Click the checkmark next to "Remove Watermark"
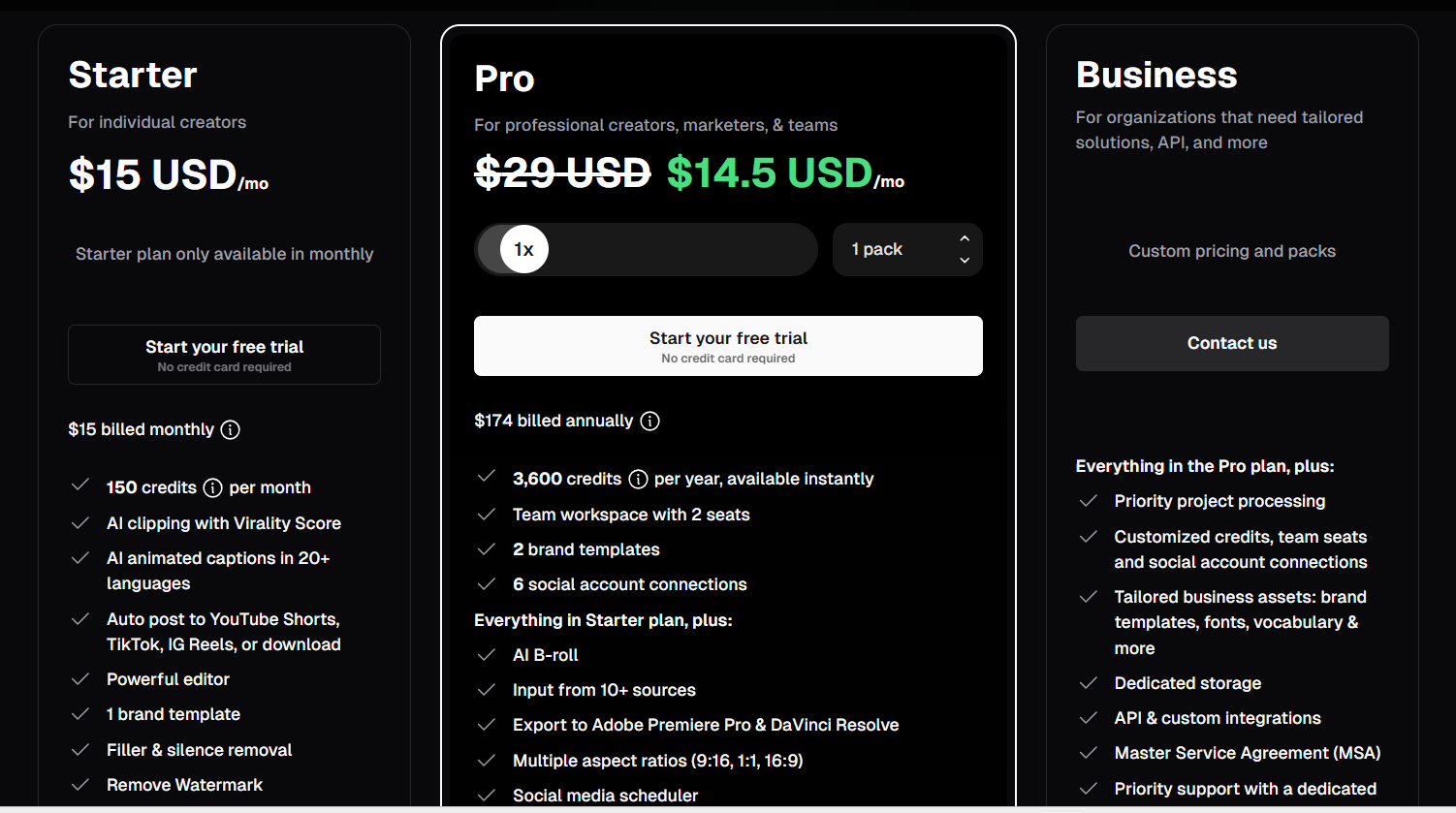The width and height of the screenshot is (1456, 813). coord(80,785)
